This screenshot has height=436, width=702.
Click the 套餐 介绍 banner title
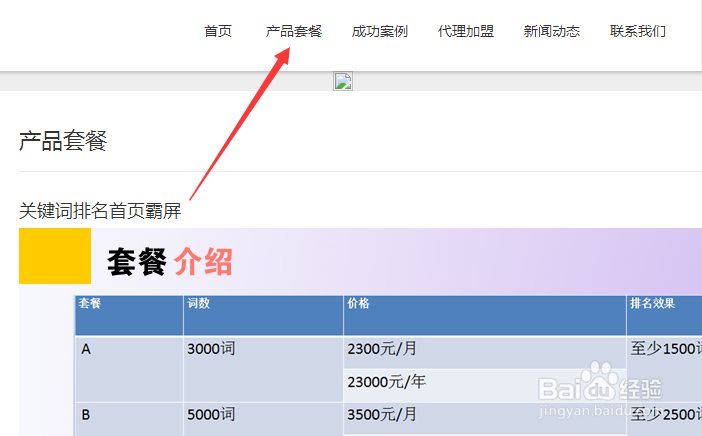[170, 262]
